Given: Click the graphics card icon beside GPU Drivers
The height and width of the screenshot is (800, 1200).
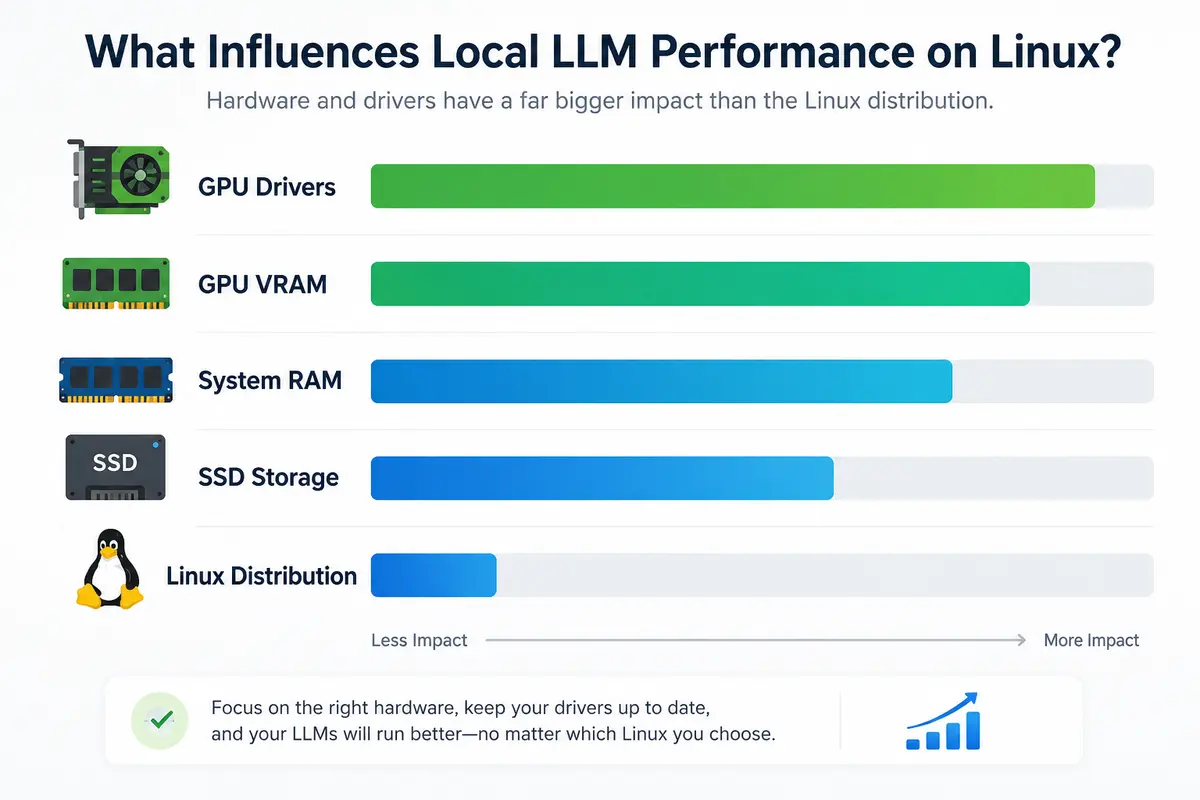Looking at the screenshot, I should click(119, 179).
